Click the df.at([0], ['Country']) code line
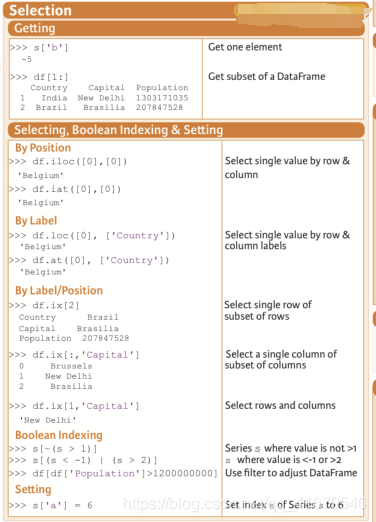 point(89,260)
